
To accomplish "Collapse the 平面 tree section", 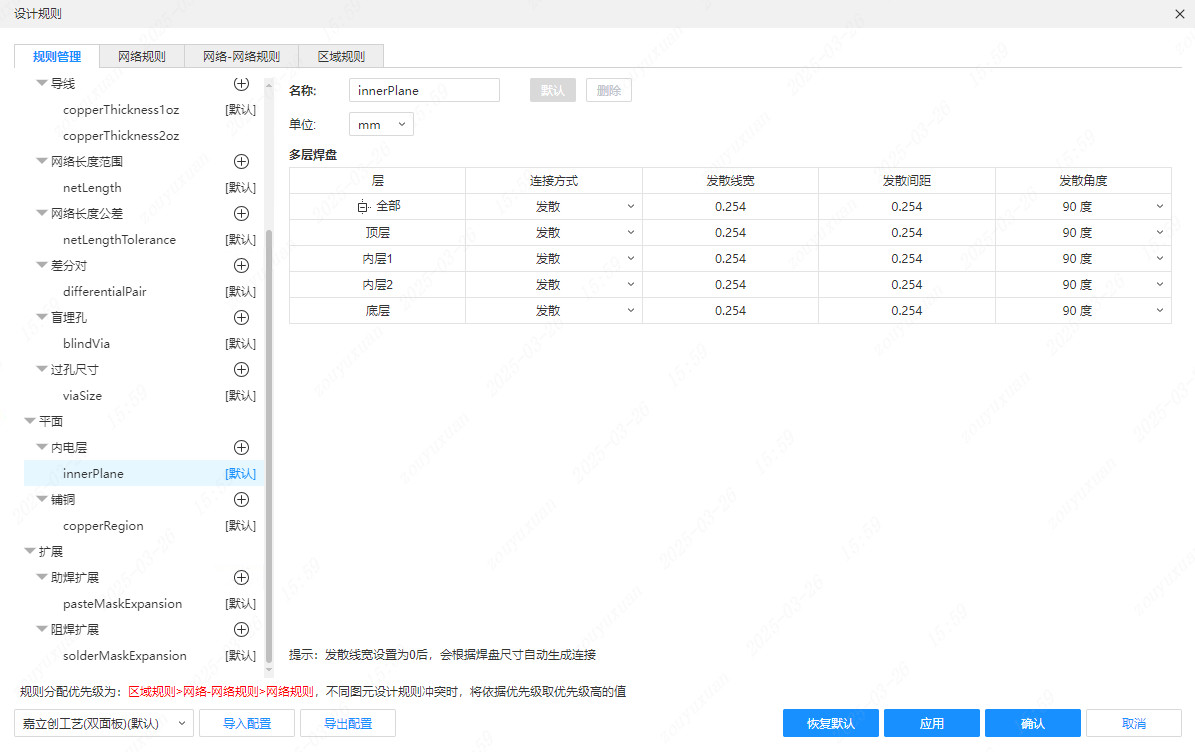I will [x=32, y=421].
